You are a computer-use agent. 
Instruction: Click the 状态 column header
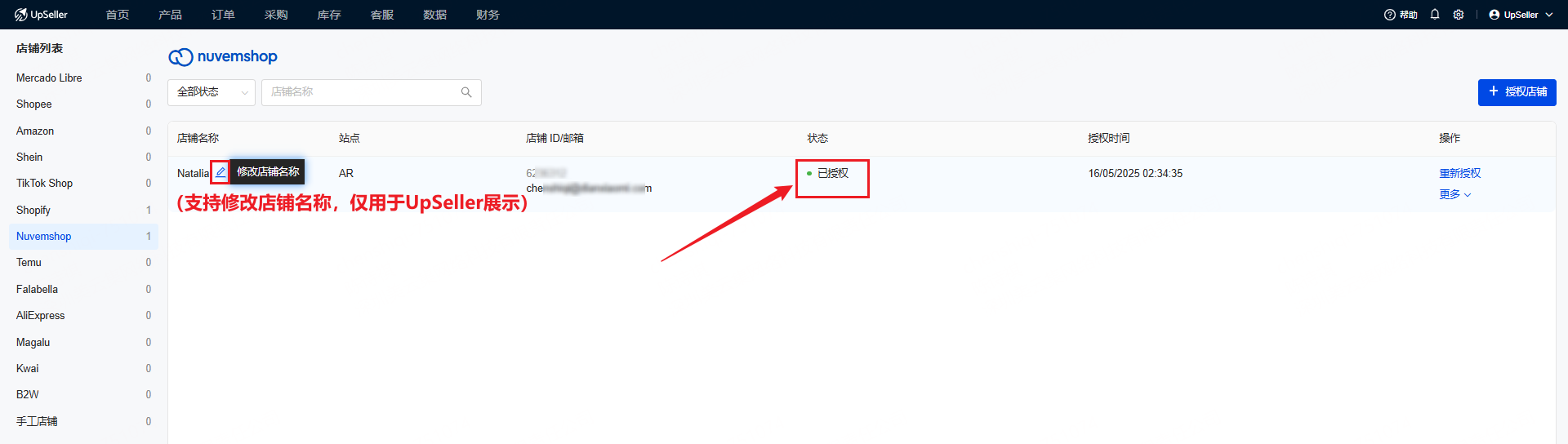[817, 138]
